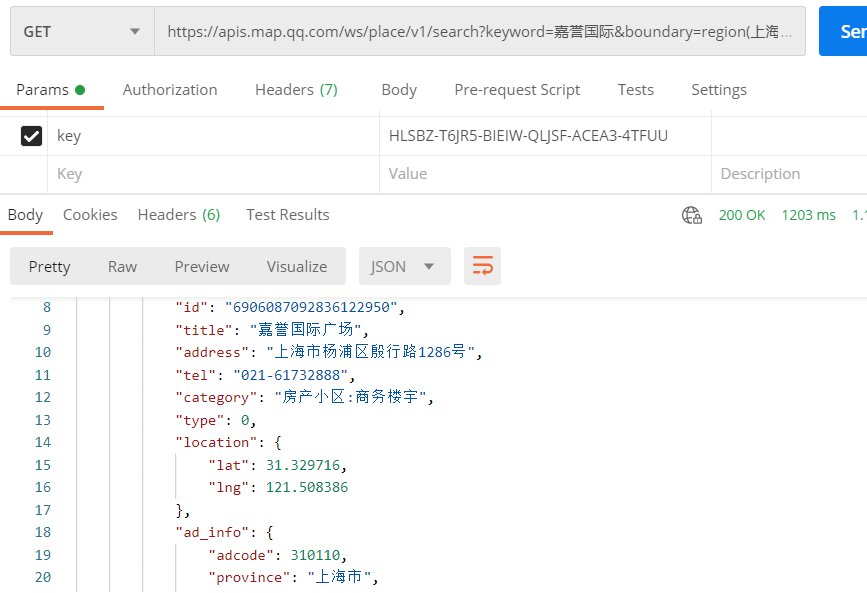
Task: Open the Tests tab
Action: tap(635, 90)
